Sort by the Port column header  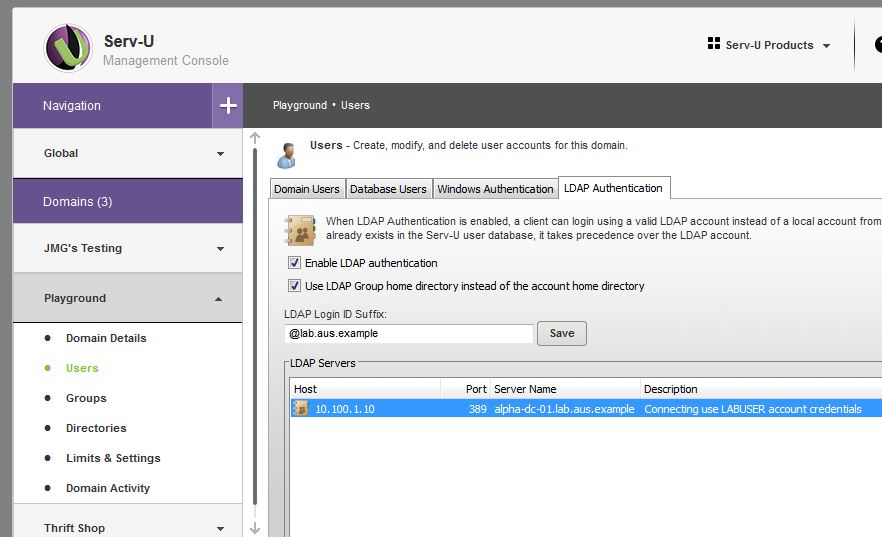pyautogui.click(x=466, y=389)
